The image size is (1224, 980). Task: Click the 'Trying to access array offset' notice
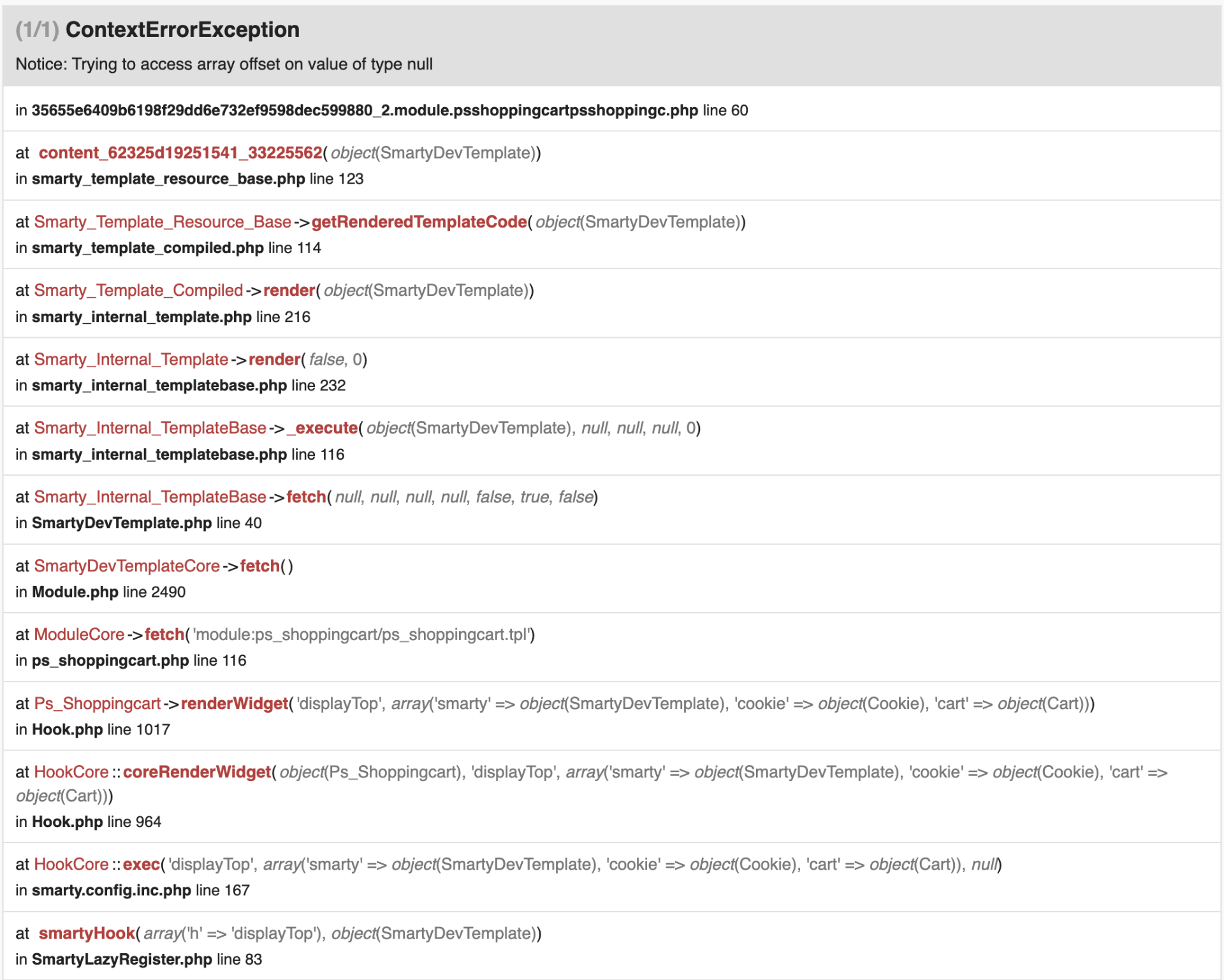pyautogui.click(x=224, y=64)
